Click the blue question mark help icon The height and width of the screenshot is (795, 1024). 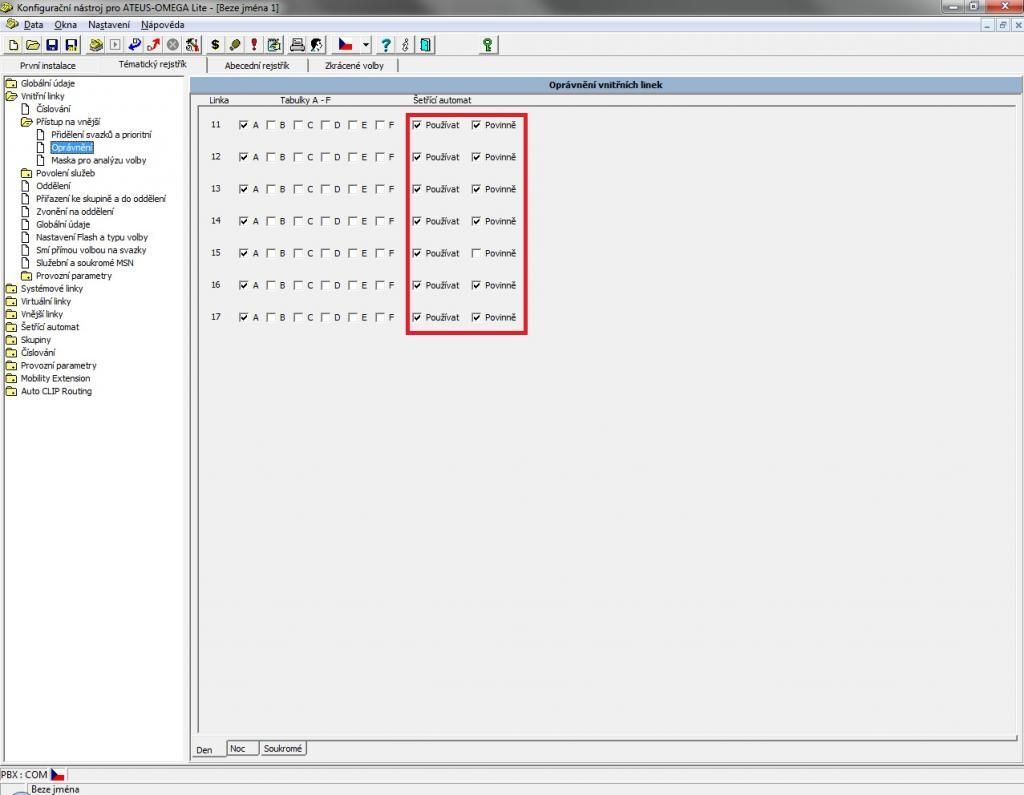[x=386, y=45]
